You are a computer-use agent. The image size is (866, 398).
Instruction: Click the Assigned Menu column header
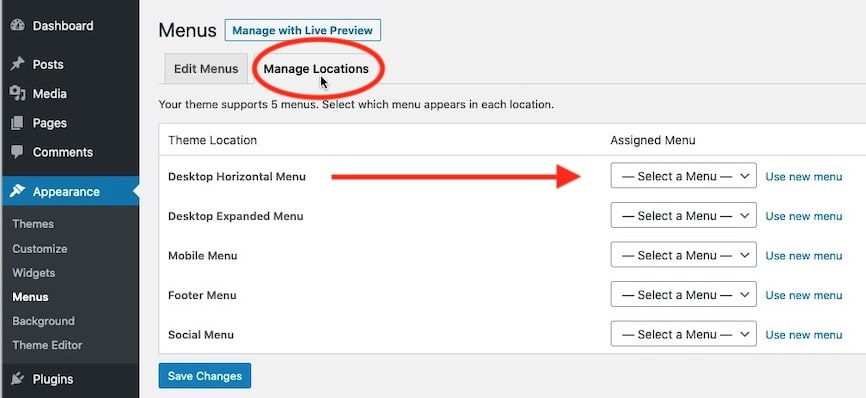pyautogui.click(x=653, y=140)
